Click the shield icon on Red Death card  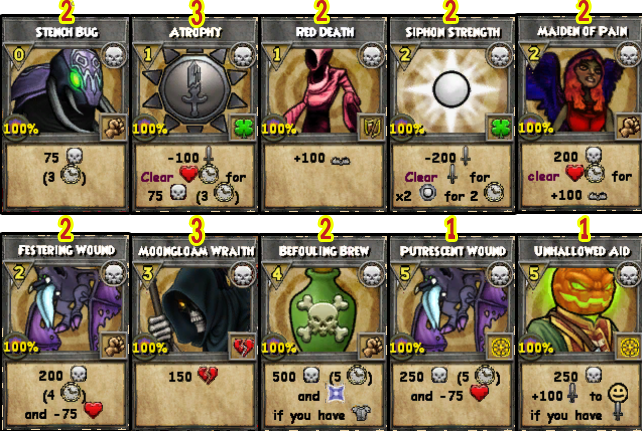pyautogui.click(x=371, y=127)
